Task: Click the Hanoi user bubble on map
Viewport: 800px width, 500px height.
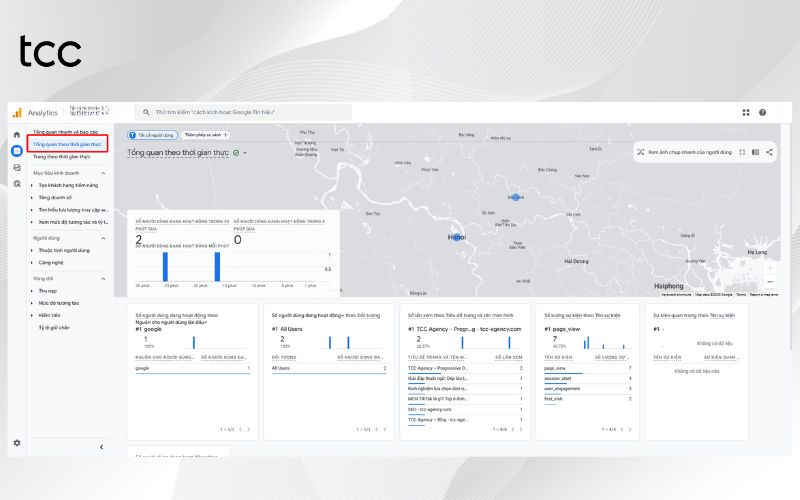Action: [x=457, y=237]
